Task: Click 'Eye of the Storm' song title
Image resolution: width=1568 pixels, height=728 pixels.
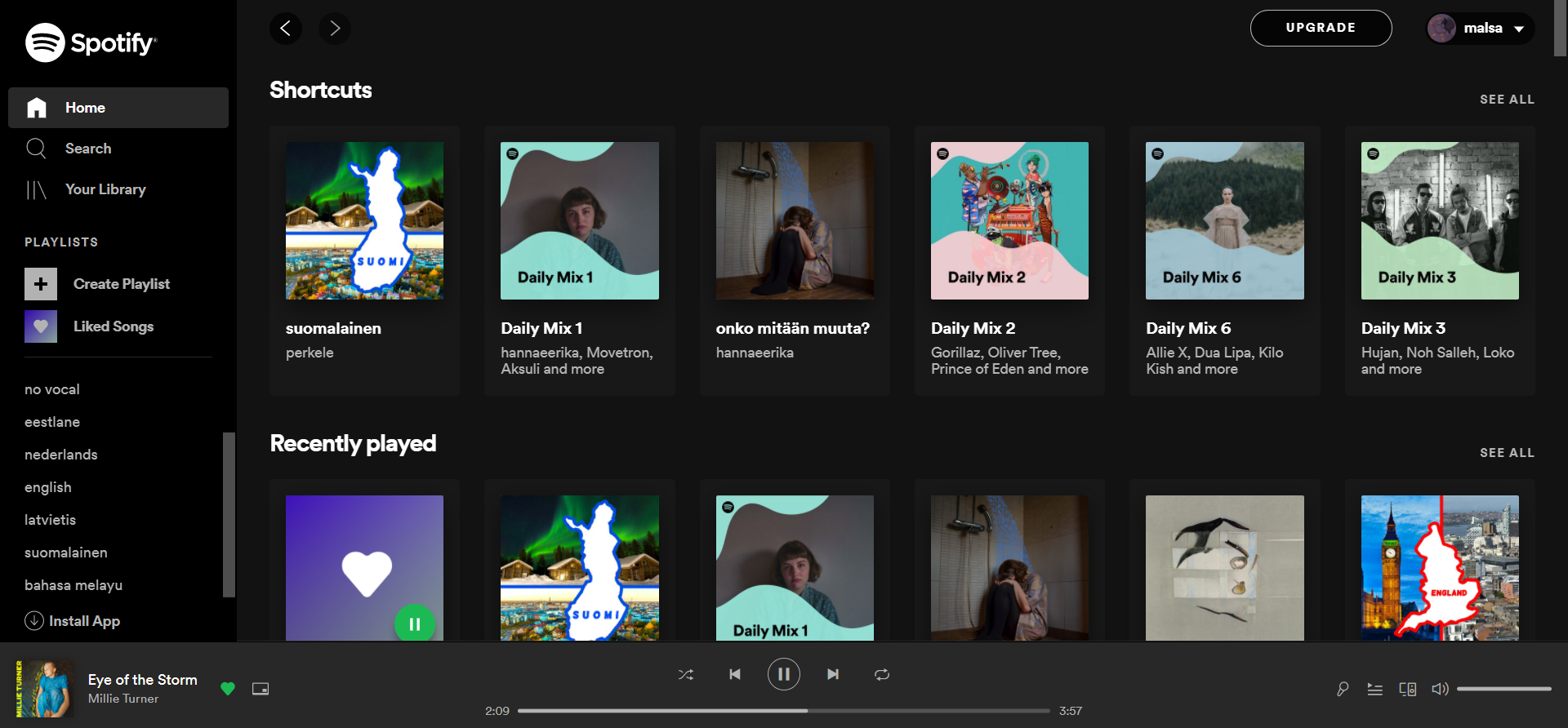Action: 143,680
